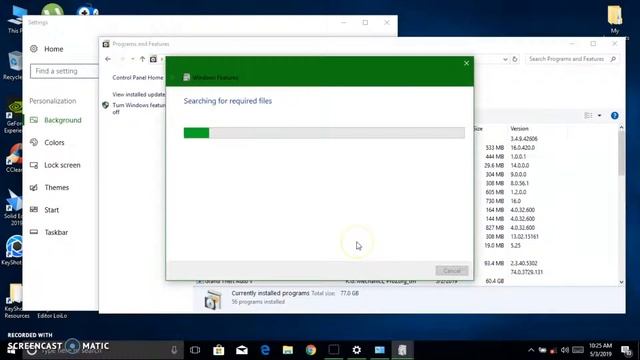This screenshot has height=360, width=640.
Task: Show hidden system tray icons
Action: tap(531, 350)
